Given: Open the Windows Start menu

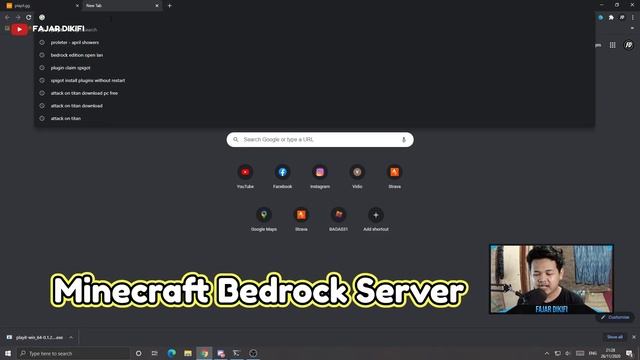Looking at the screenshot, I should click(x=8, y=353).
